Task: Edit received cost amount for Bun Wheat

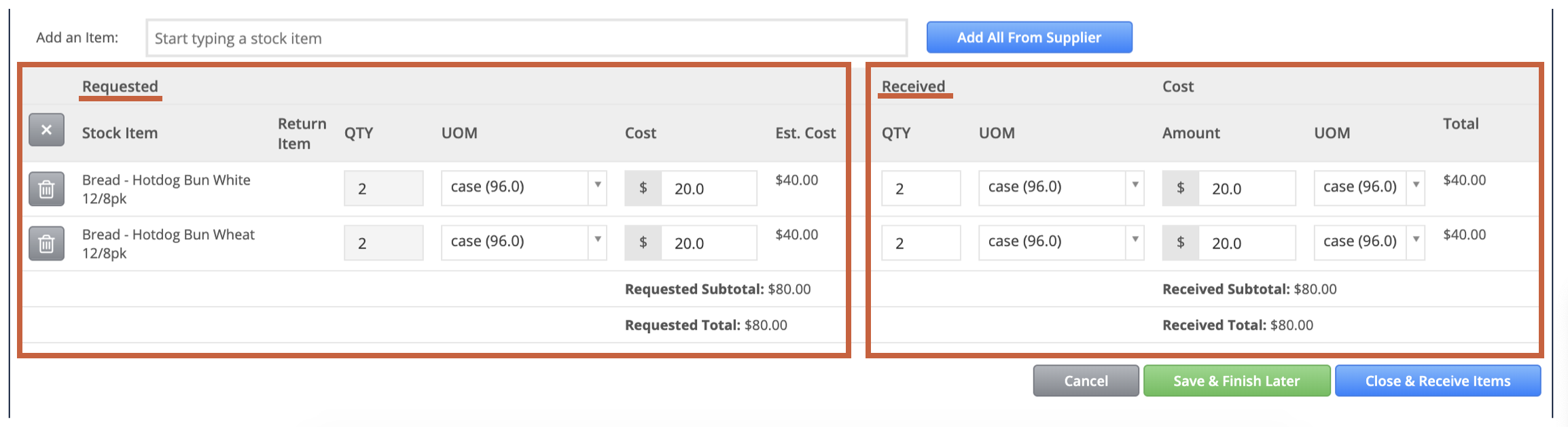Action: [x=1247, y=243]
